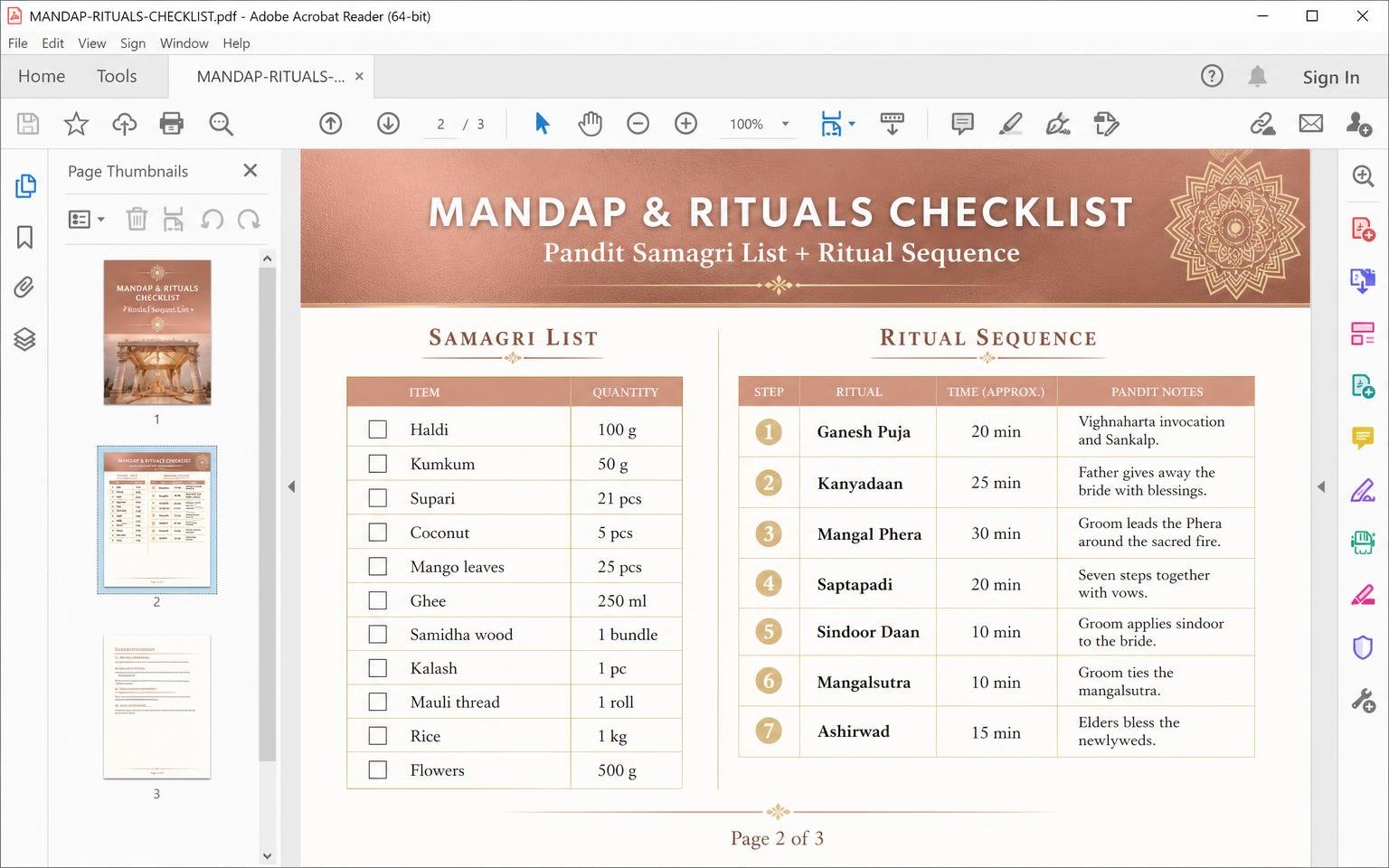
Task: Check the Kalash checkbox
Action: pyautogui.click(x=378, y=668)
